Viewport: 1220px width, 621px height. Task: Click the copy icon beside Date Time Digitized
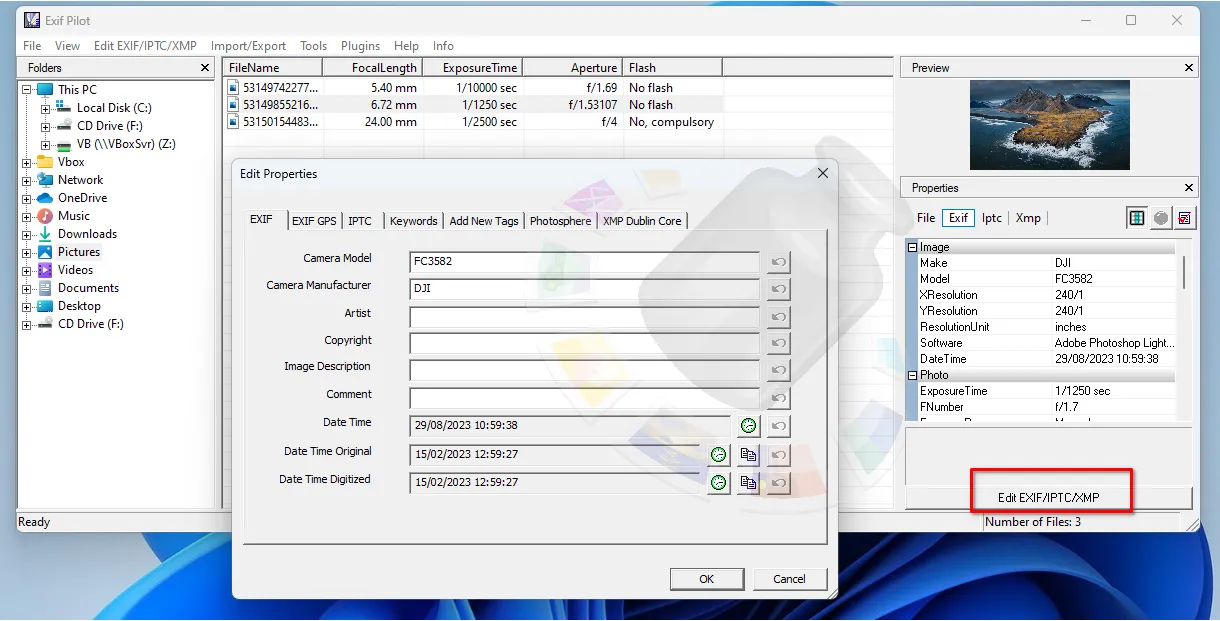tap(749, 483)
